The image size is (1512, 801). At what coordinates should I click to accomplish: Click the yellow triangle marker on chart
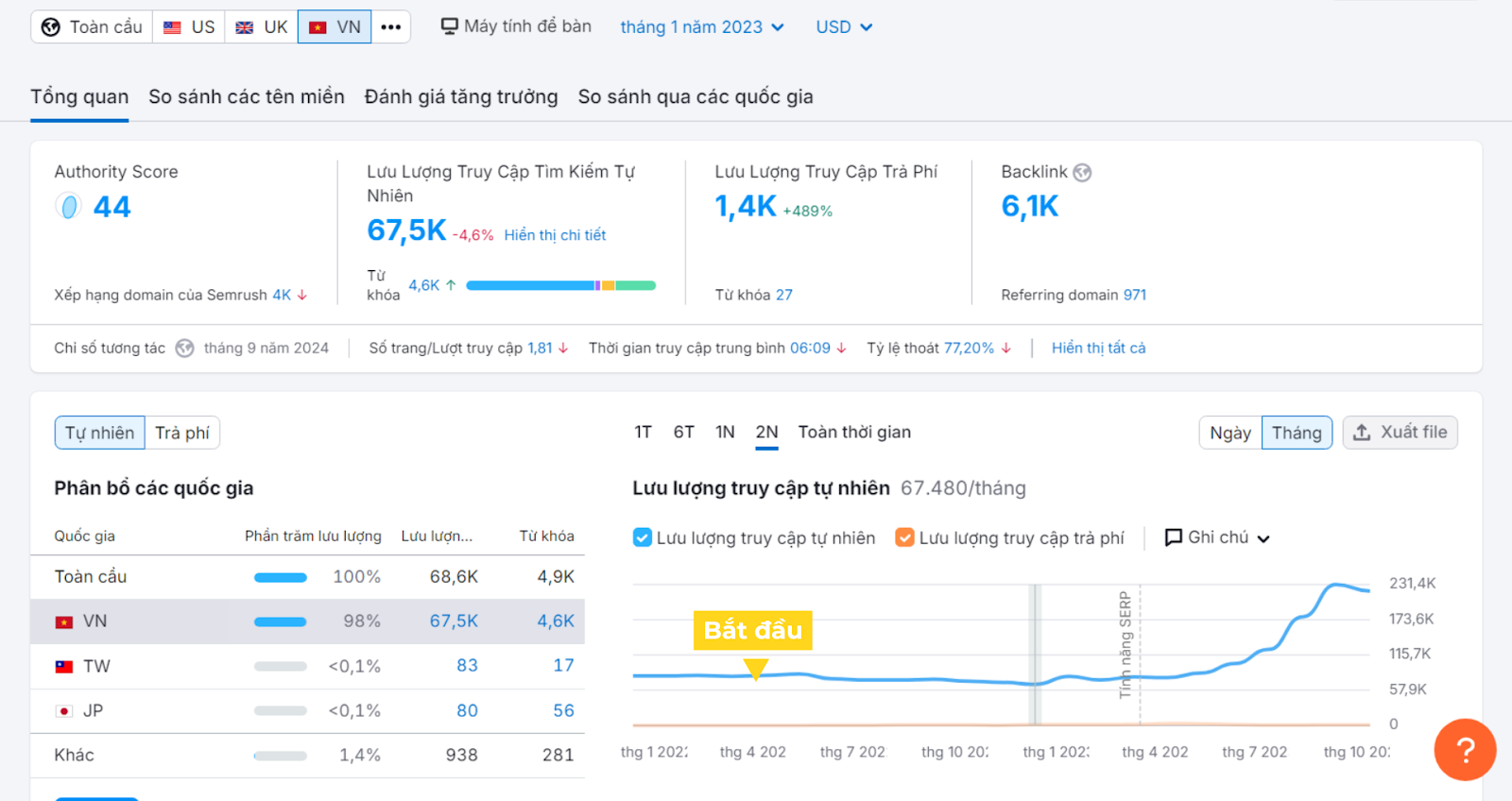(x=755, y=670)
